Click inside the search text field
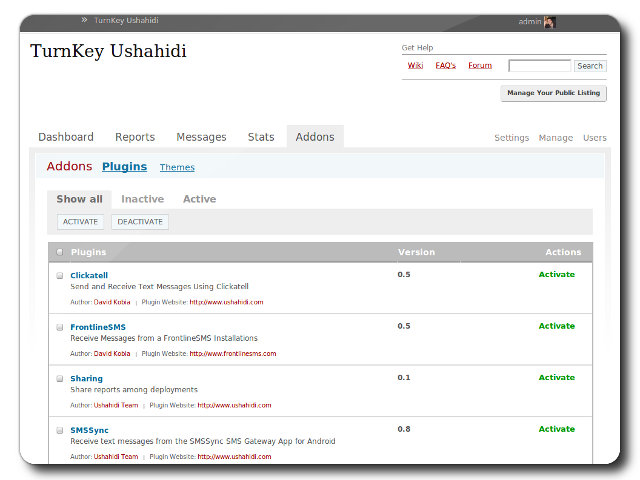 coord(539,66)
